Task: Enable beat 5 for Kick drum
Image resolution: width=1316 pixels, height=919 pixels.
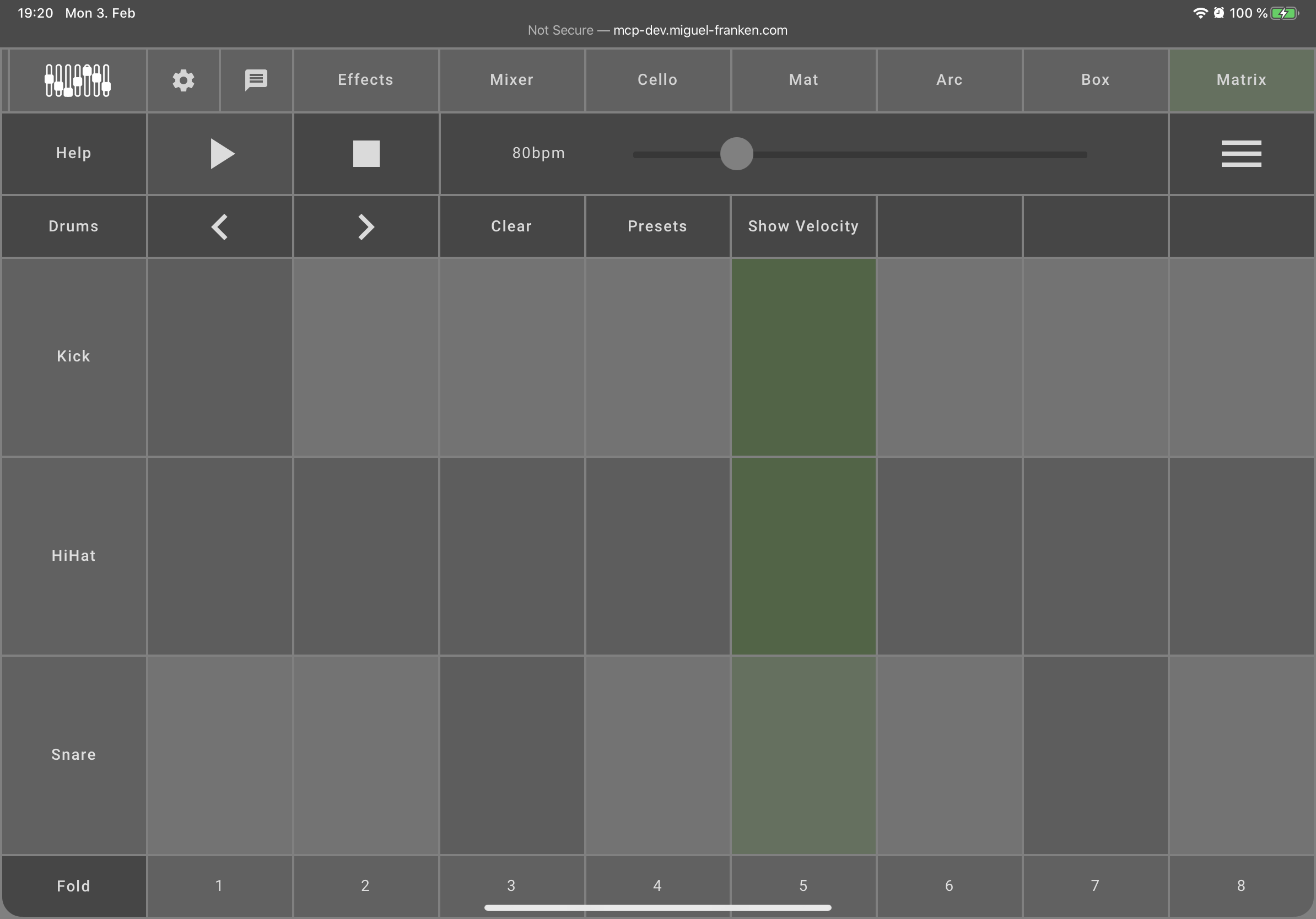Action: pos(803,356)
